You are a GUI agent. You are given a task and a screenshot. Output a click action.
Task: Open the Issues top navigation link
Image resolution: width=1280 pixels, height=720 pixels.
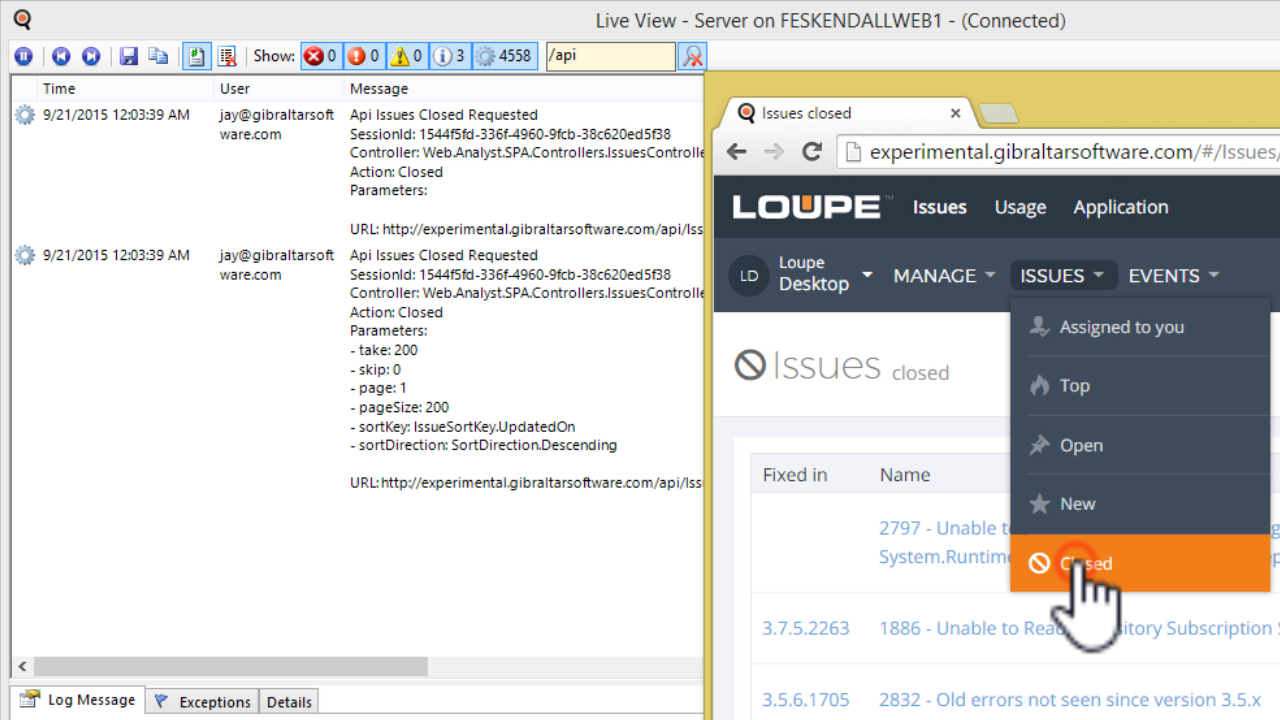[x=939, y=207]
